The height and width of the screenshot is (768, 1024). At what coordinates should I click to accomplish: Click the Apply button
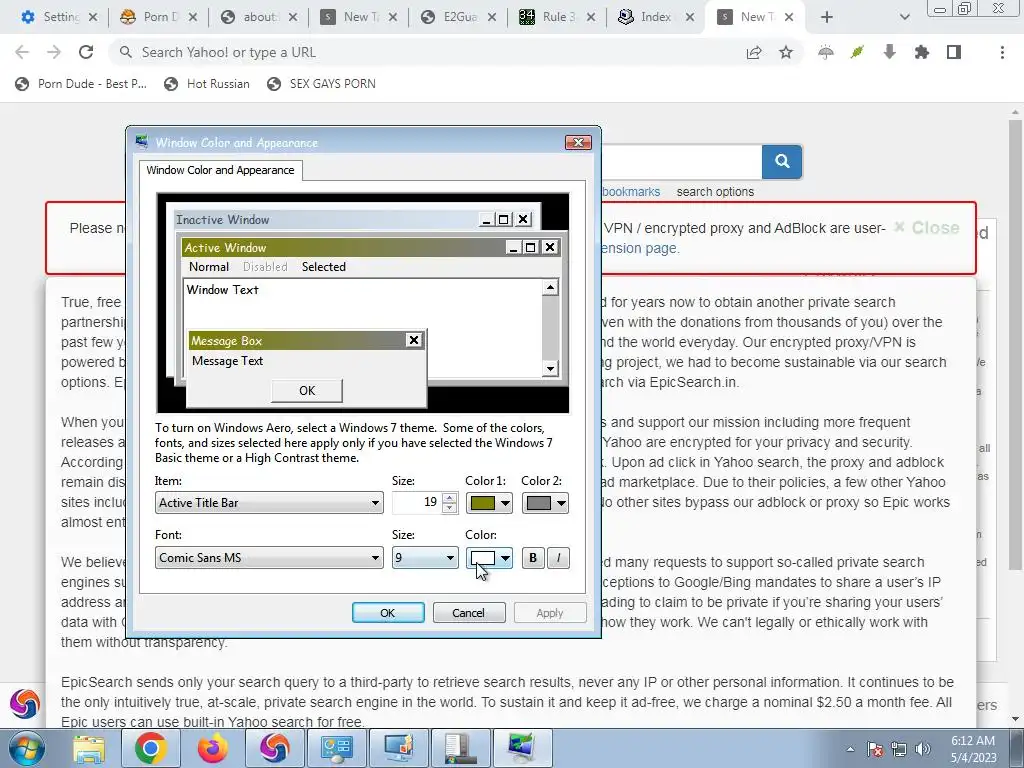(x=550, y=613)
